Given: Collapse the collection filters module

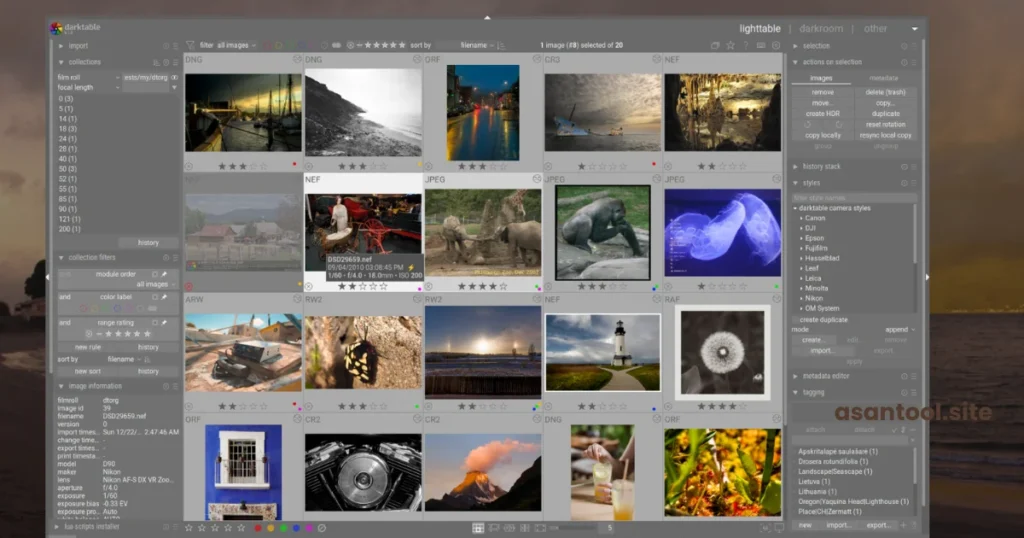Looking at the screenshot, I should (x=61, y=258).
